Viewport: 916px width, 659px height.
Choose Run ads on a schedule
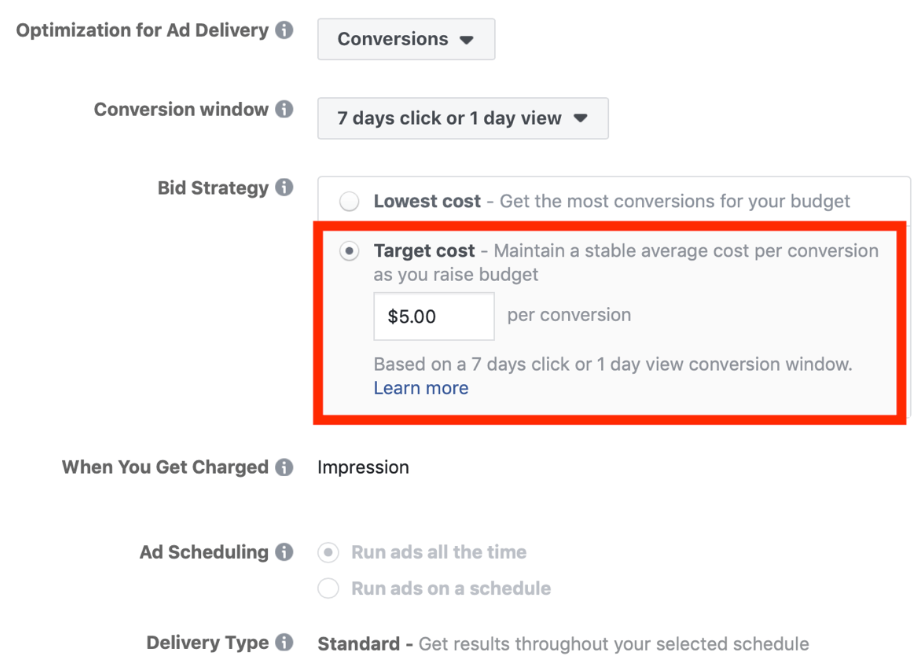click(x=328, y=588)
